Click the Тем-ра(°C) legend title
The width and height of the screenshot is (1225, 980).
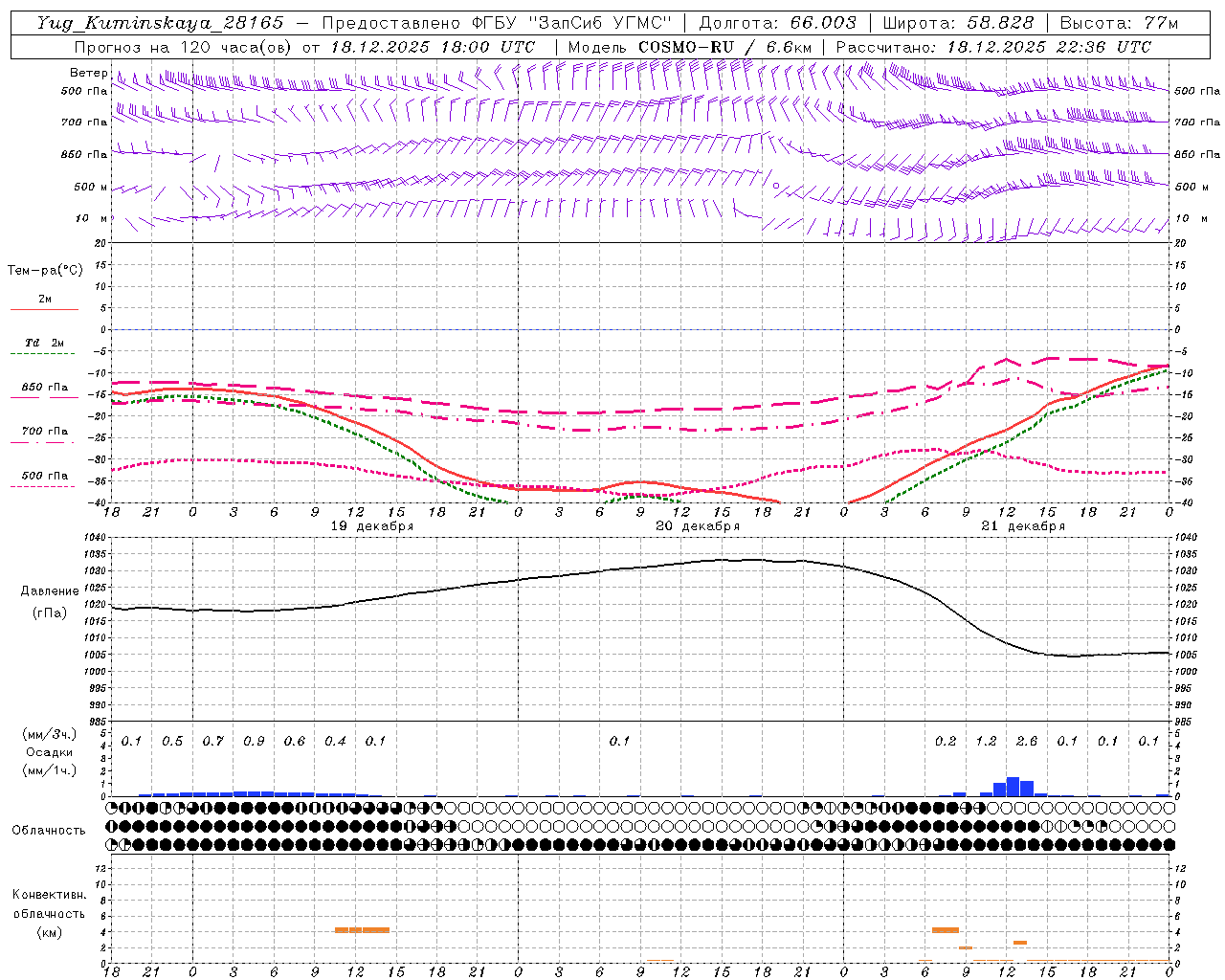pos(45,271)
